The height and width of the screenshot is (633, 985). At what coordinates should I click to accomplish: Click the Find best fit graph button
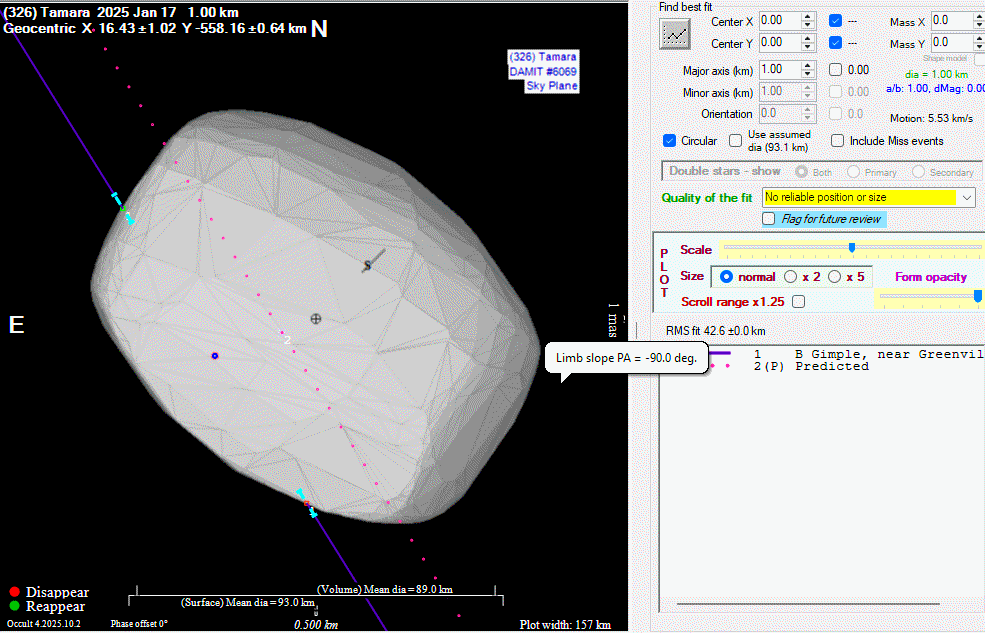[677, 33]
